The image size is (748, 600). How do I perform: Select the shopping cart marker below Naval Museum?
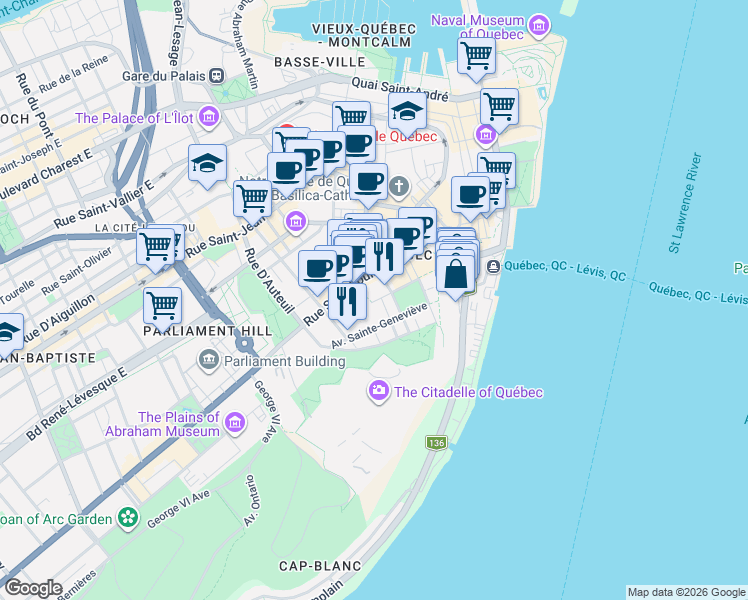[x=476, y=59]
